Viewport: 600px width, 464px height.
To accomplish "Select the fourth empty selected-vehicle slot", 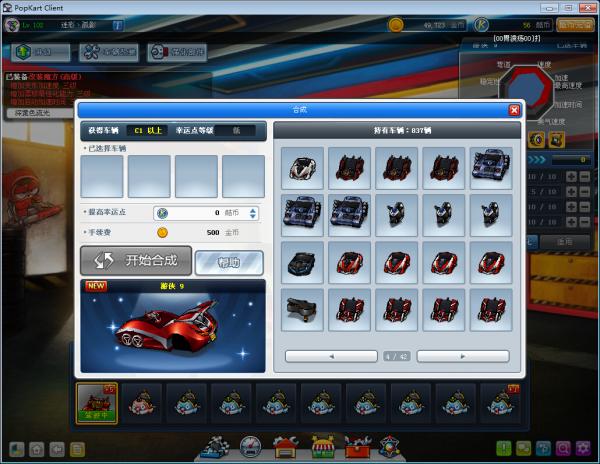I will (243, 176).
